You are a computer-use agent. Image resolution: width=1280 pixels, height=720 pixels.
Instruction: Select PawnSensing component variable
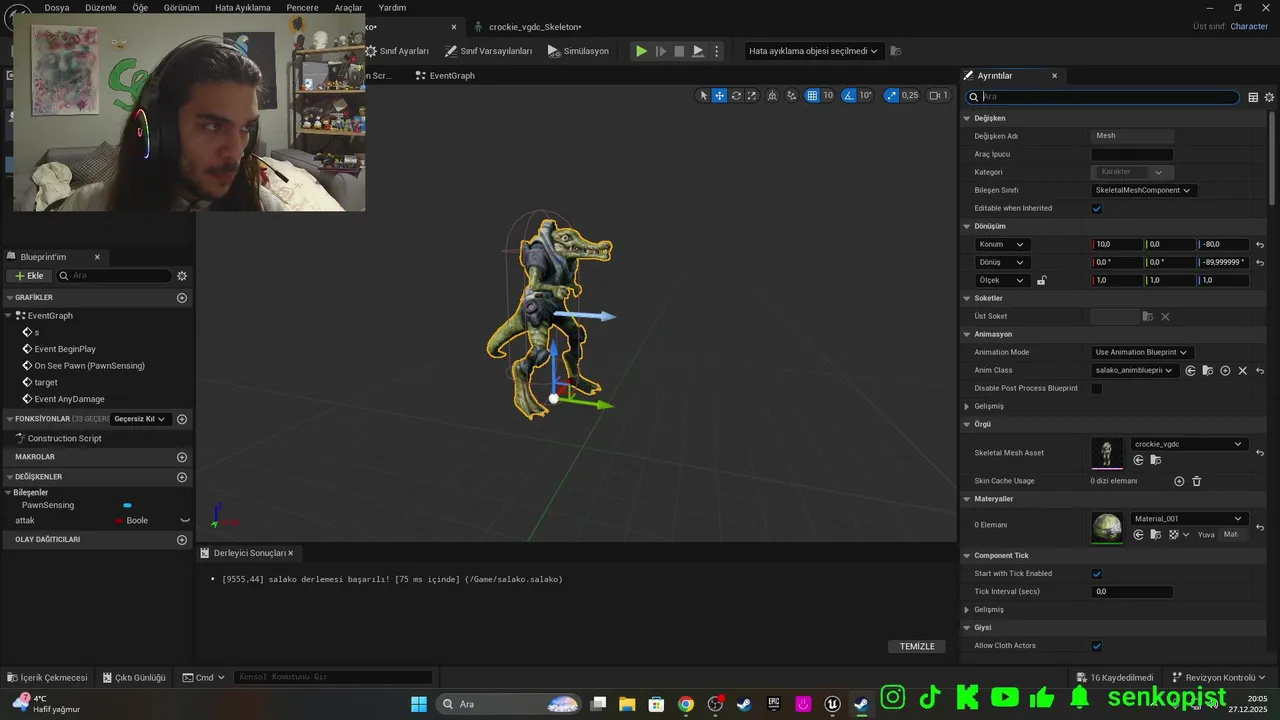tap(48, 505)
